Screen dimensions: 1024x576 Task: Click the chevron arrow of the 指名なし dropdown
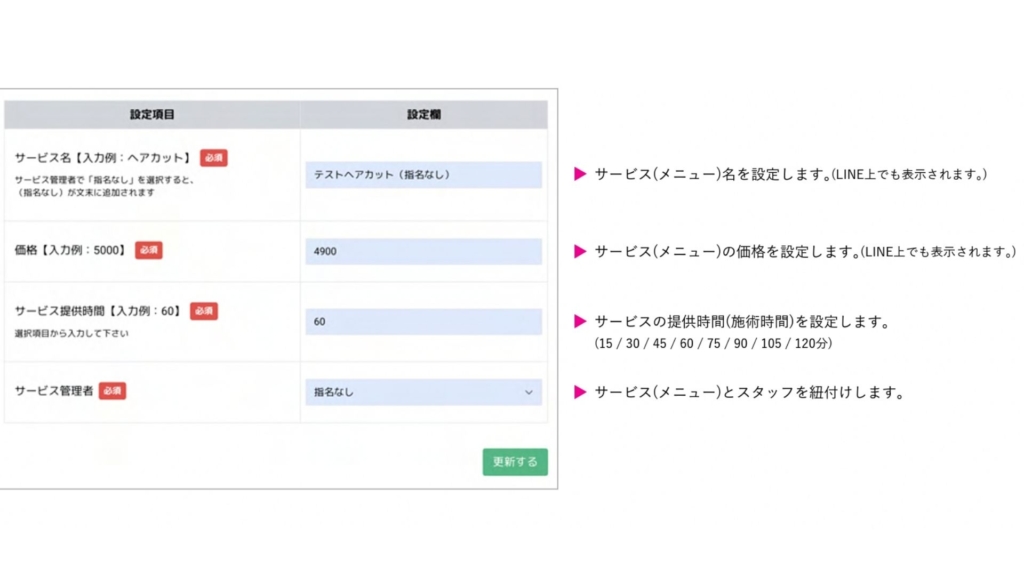(529, 392)
